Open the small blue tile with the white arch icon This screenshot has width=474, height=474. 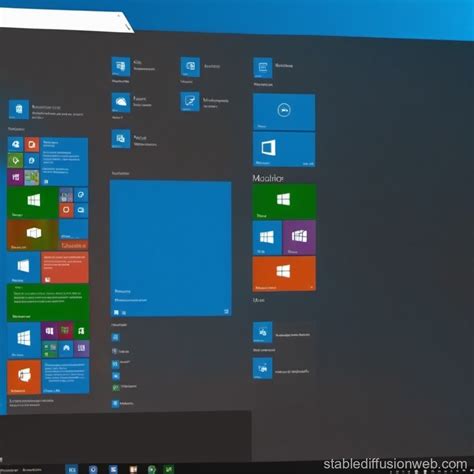(x=66, y=349)
